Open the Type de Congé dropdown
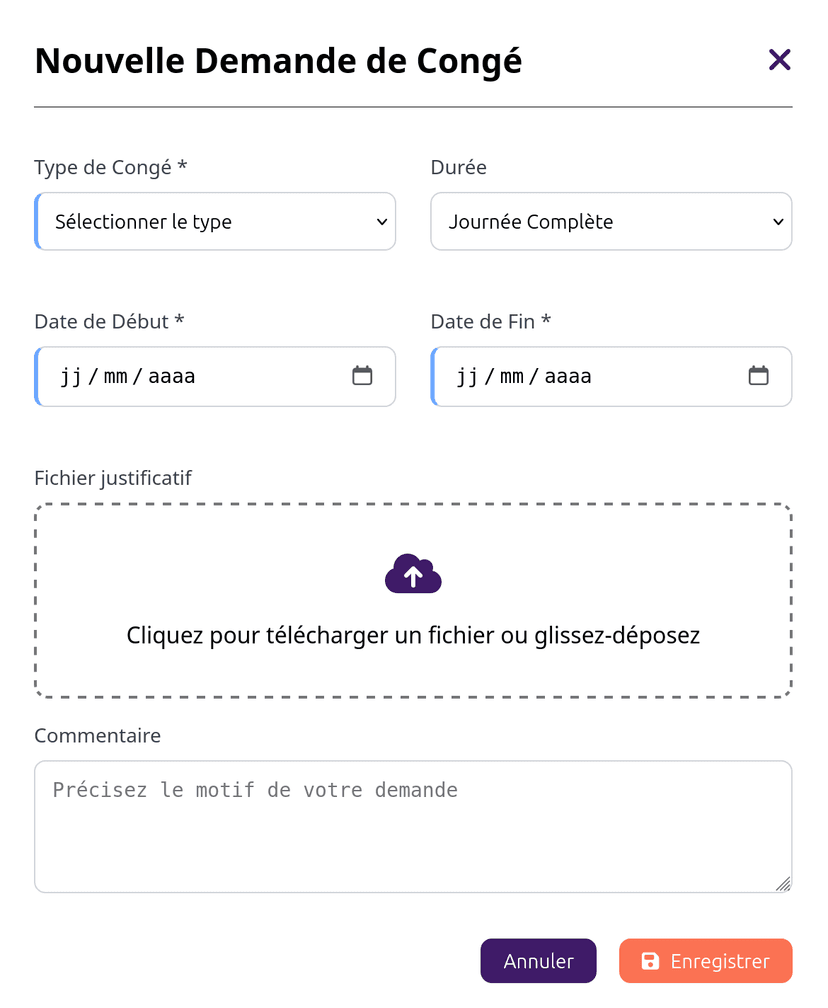828x1008 pixels. point(215,221)
